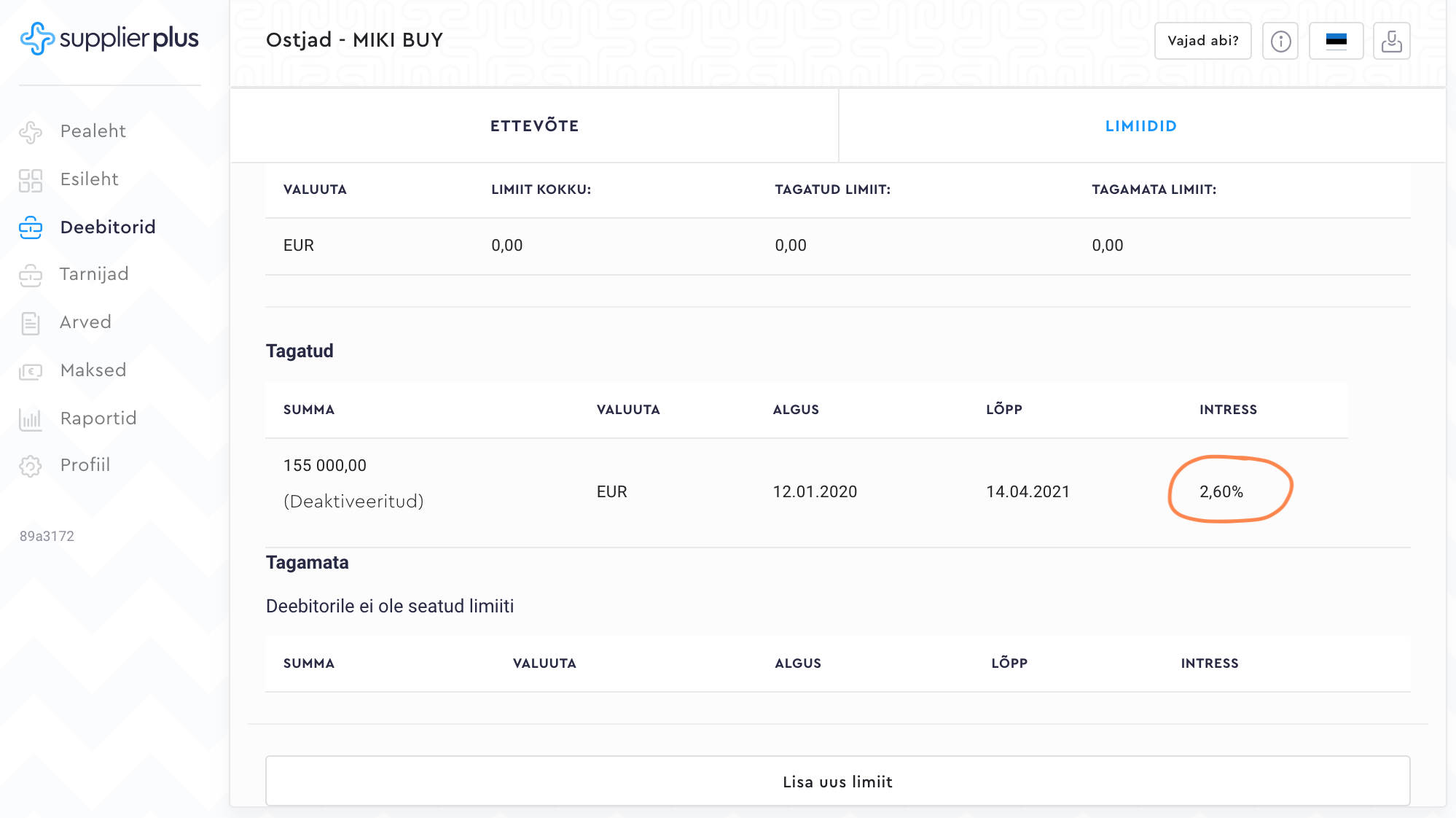Click the Profiil gear icon
The height and width of the screenshot is (818, 1456).
[x=31, y=466]
